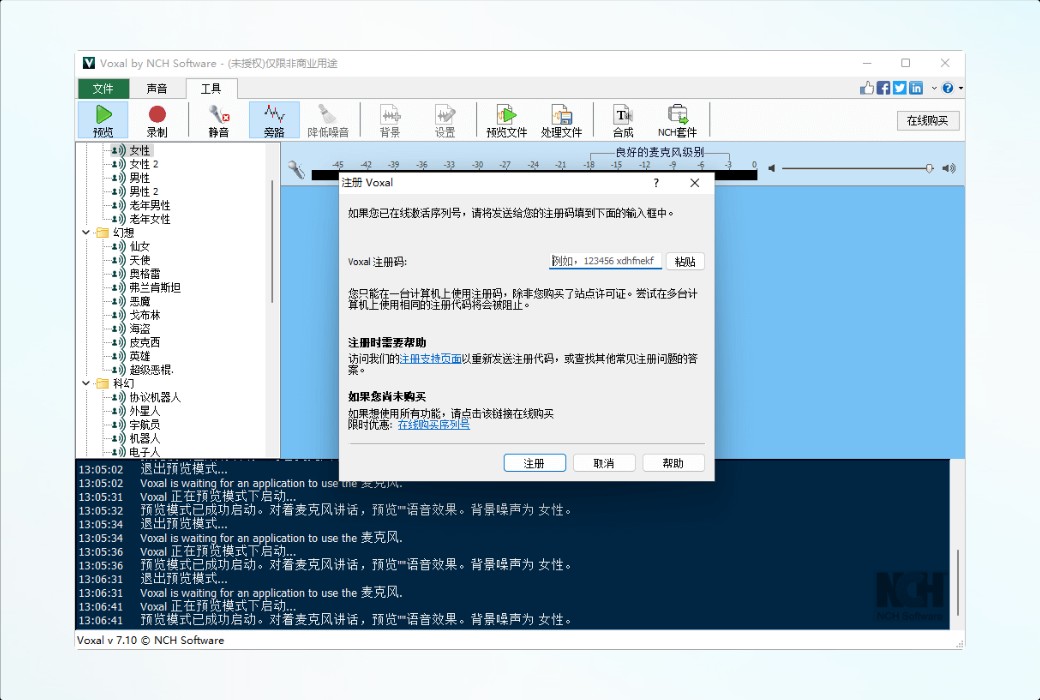
Task: Click the 注册 register button
Action: 535,463
